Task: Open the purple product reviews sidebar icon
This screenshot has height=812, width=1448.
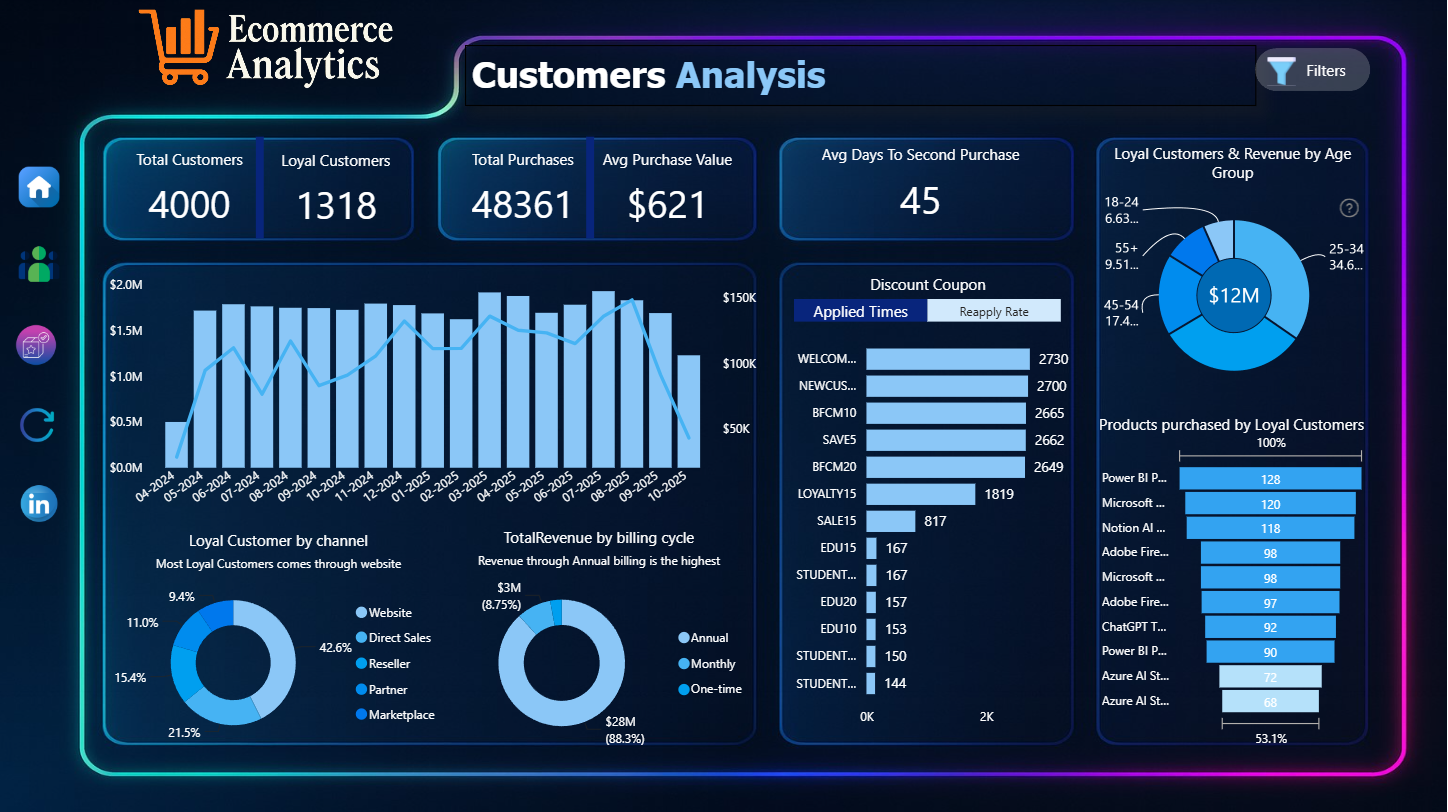Action: [37, 345]
